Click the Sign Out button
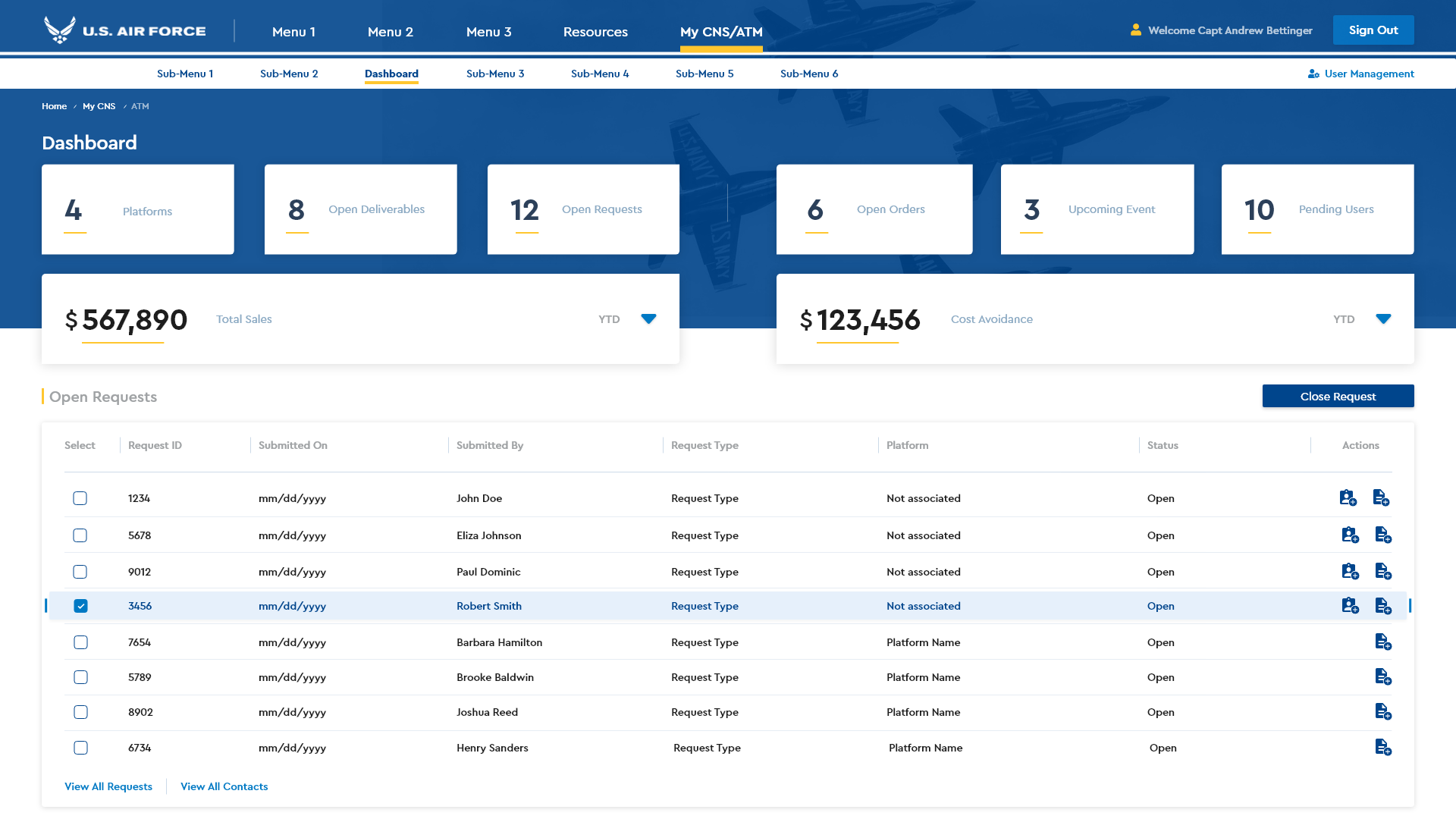 pyautogui.click(x=1373, y=30)
